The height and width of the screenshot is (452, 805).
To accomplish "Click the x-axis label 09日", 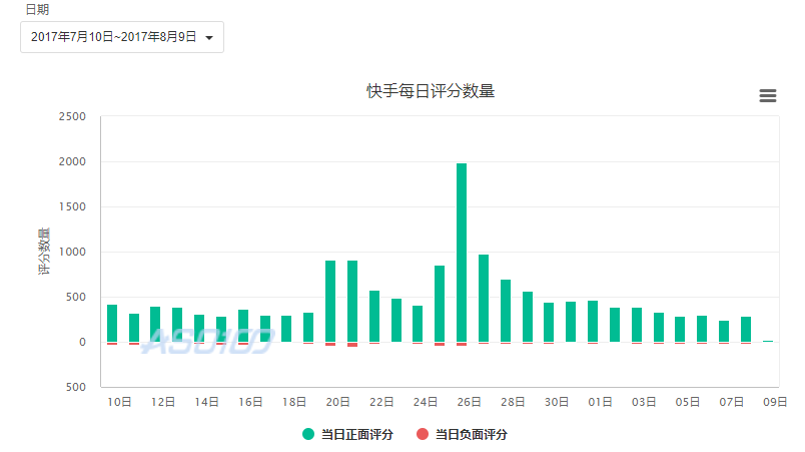I will [775, 402].
